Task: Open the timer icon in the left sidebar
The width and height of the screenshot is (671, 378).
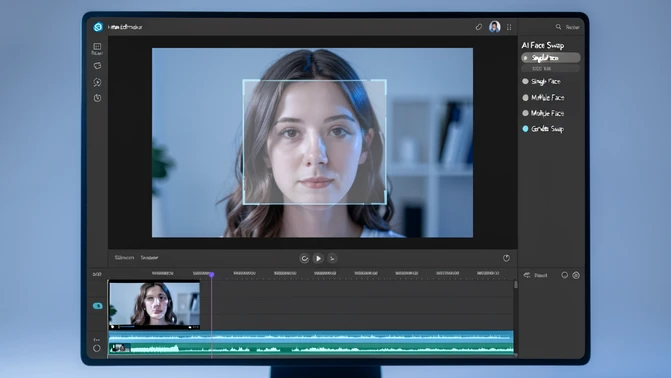Action: click(x=98, y=98)
